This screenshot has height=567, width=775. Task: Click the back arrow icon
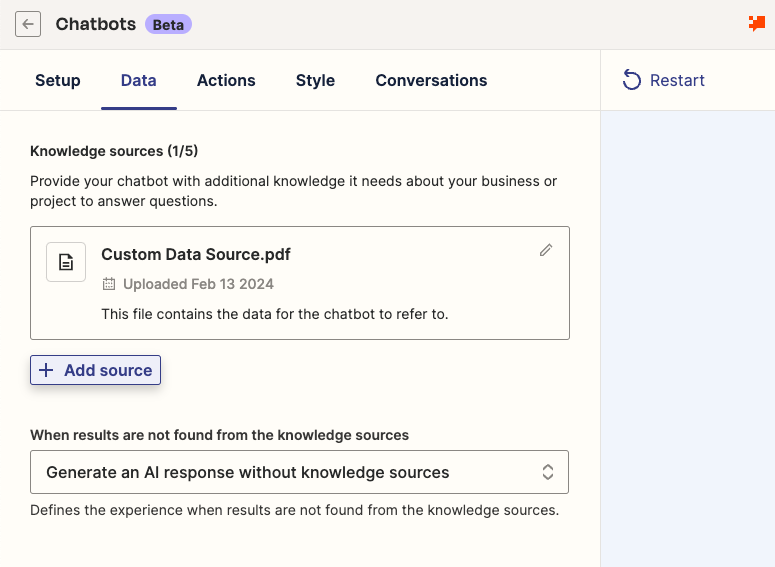[28, 24]
